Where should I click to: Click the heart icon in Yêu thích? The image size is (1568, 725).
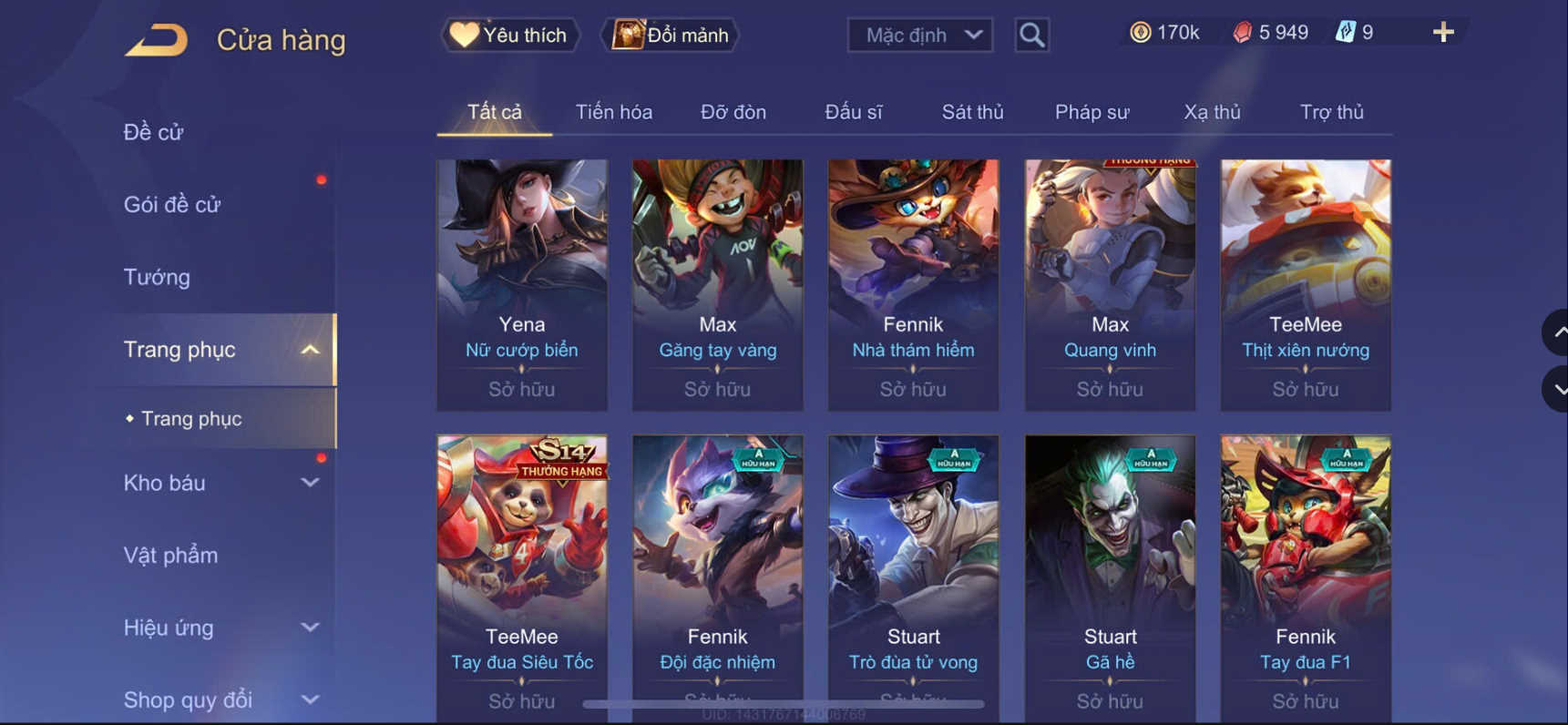pos(464,35)
